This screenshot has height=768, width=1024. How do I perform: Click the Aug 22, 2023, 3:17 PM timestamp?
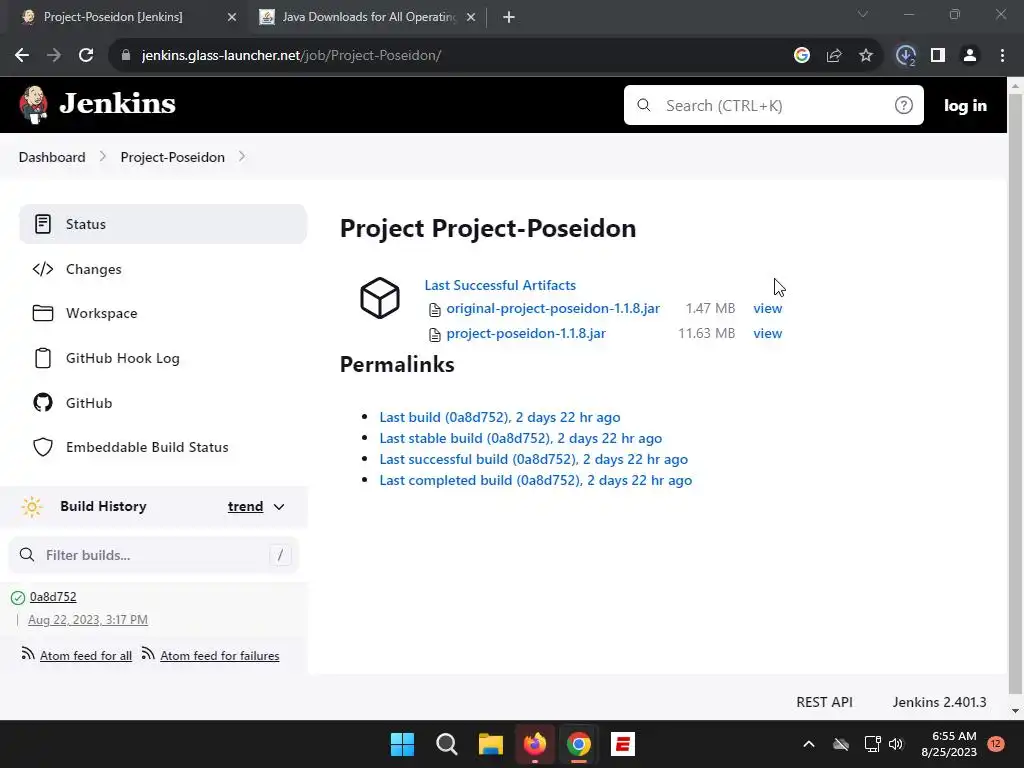coord(88,620)
